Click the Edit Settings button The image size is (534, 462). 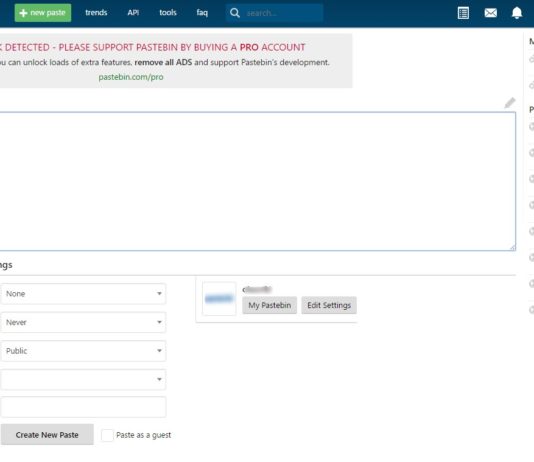[x=329, y=305]
